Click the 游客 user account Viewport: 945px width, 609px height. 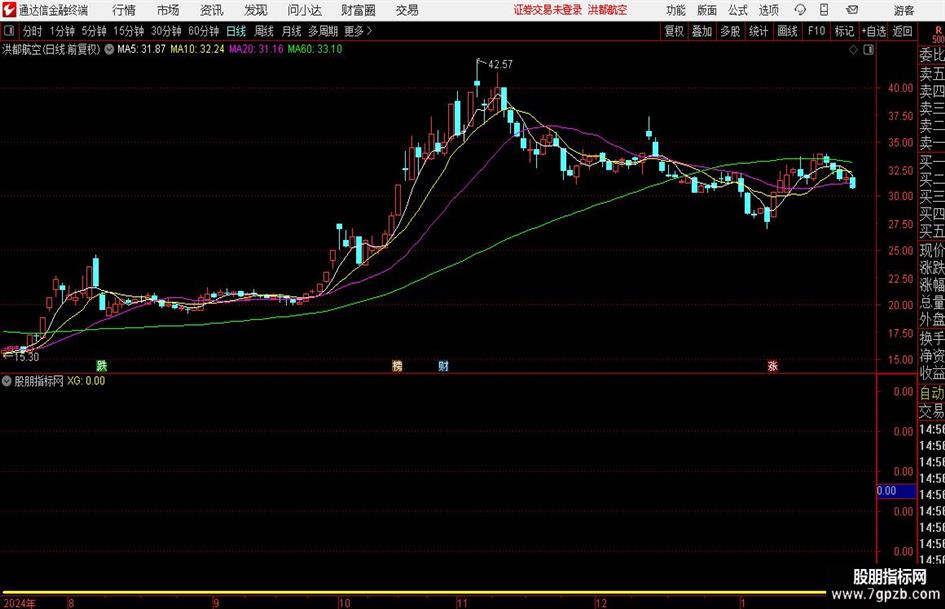click(x=904, y=10)
